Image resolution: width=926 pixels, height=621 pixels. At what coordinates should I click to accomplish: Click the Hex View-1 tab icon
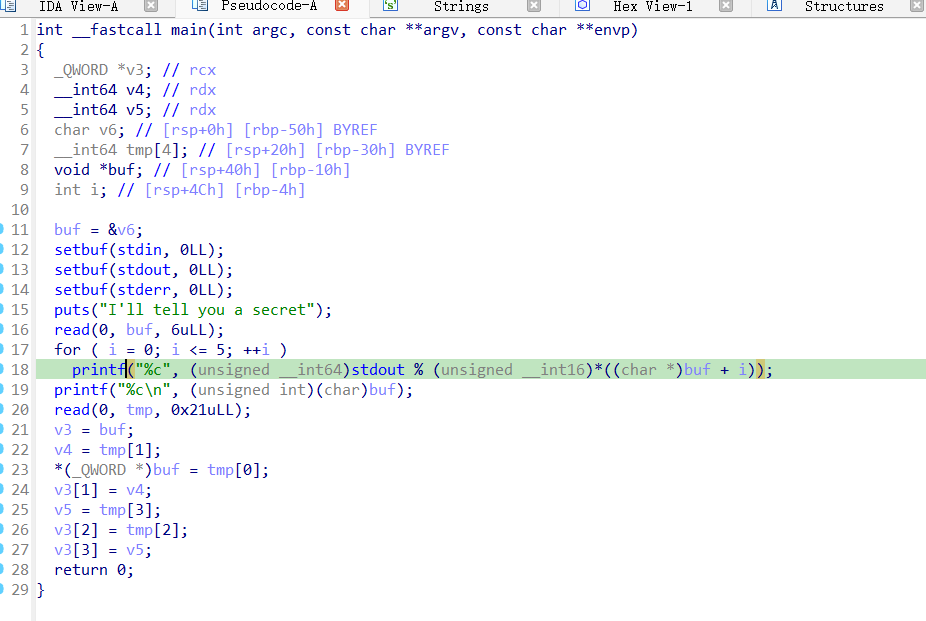[582, 6]
